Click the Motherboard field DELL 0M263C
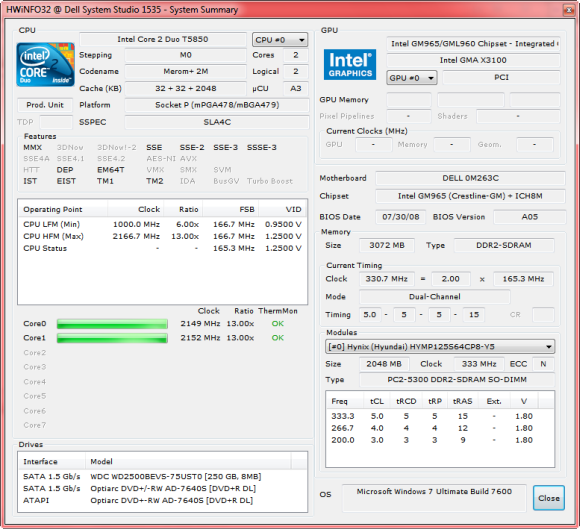 click(470, 178)
